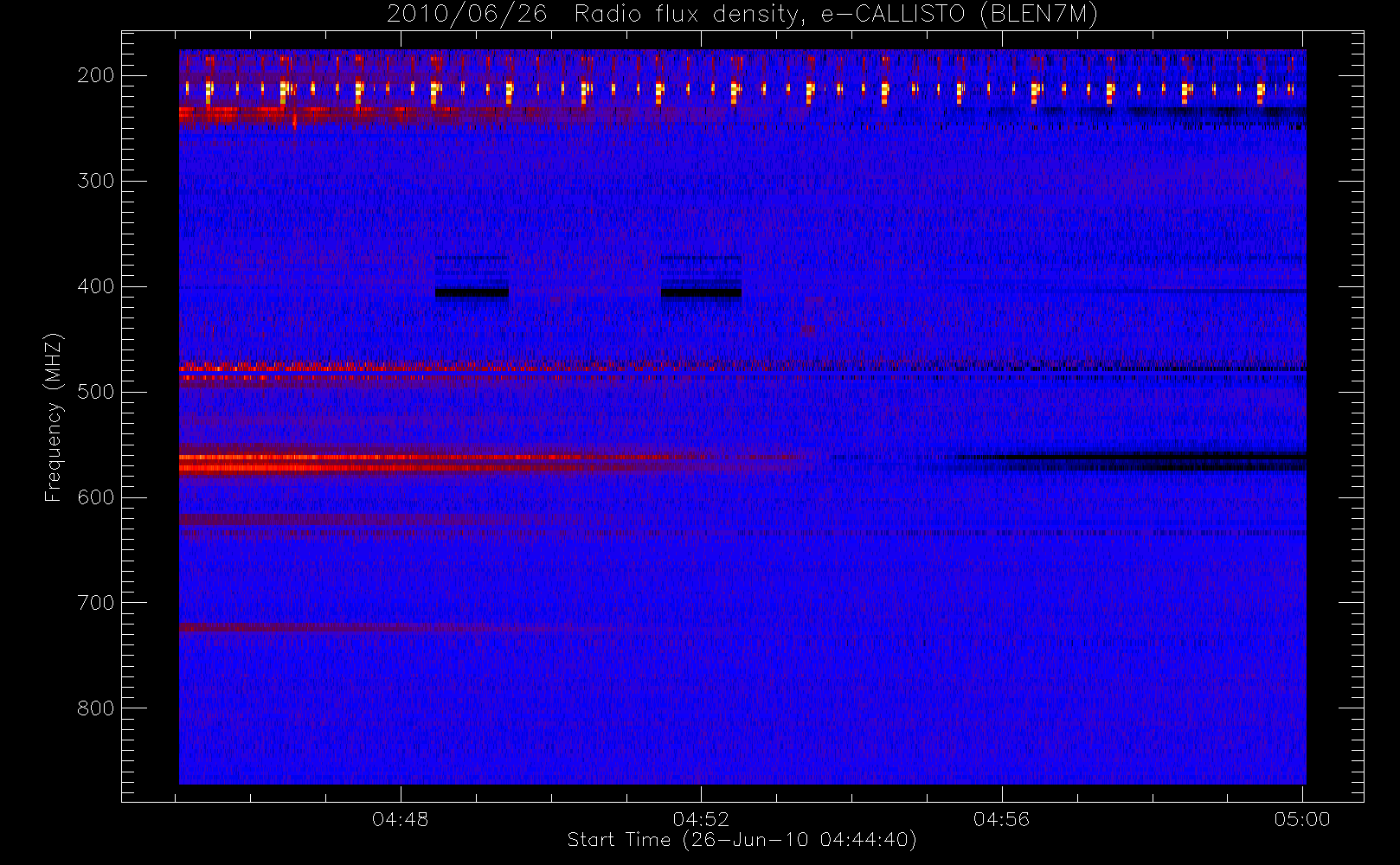Viewport: 1400px width, 865px height.
Task: Click the black data gap near 04:52
Action: [701, 292]
